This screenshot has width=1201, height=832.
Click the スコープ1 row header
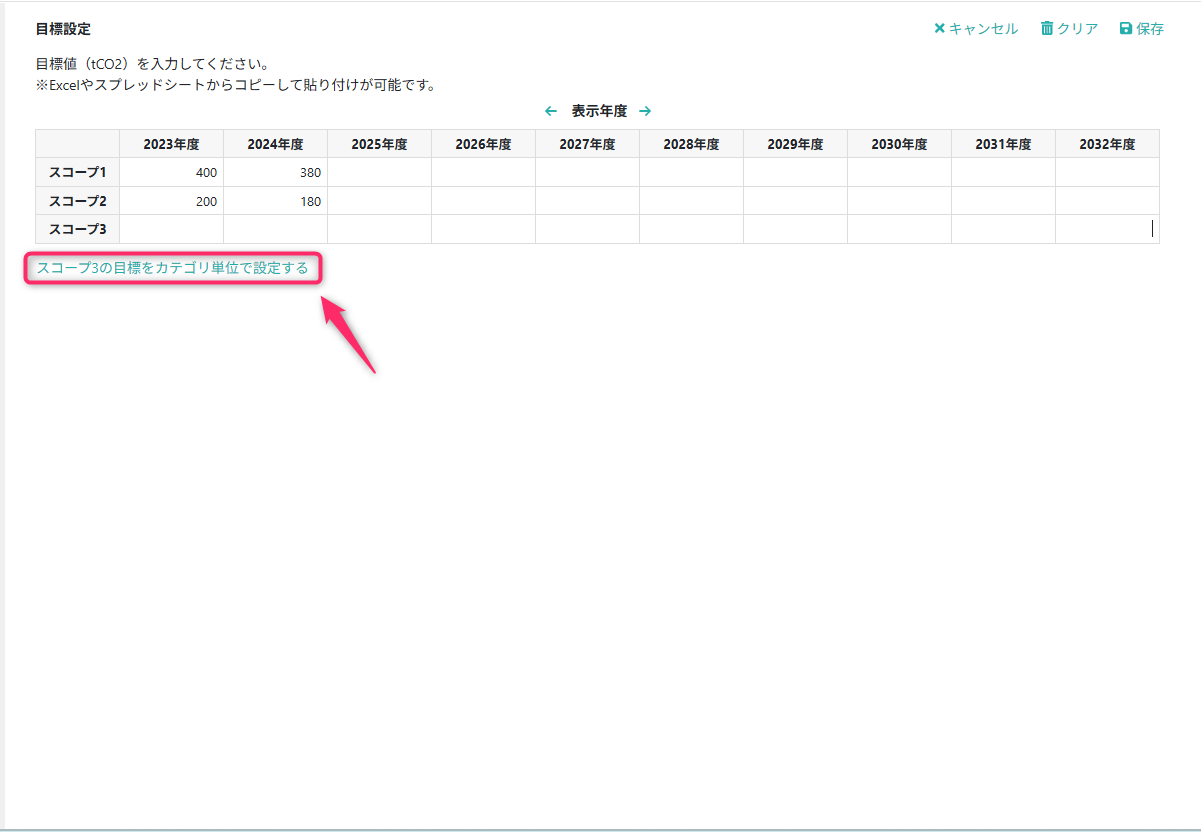tap(78, 172)
